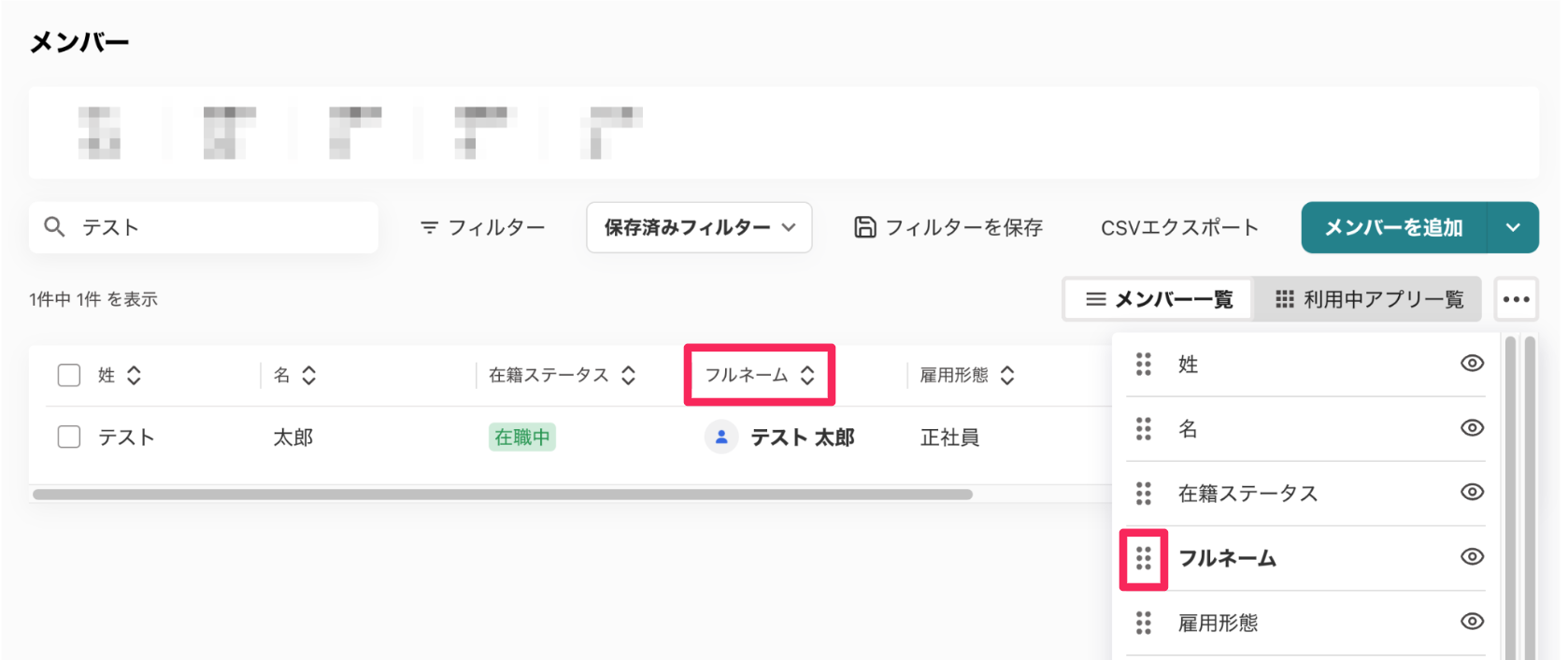This screenshot has width=1568, height=660.
Task: Switch to メンバー一覧 view
Action: 1159,299
